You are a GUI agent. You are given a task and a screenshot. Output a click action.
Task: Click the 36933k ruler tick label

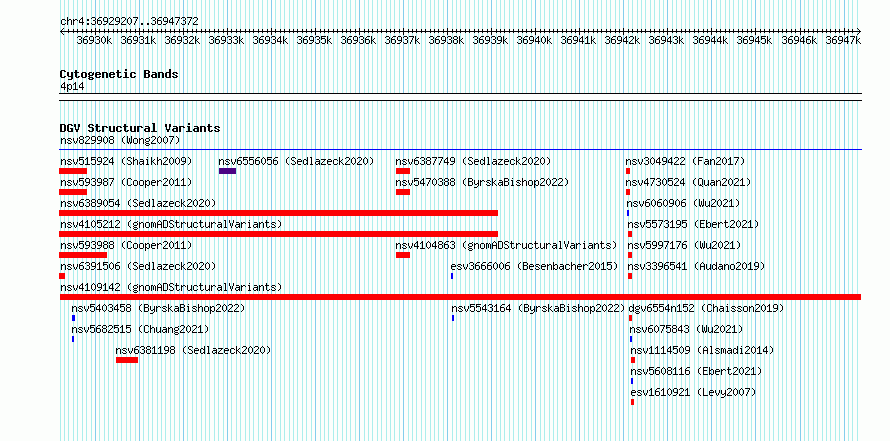click(226, 40)
